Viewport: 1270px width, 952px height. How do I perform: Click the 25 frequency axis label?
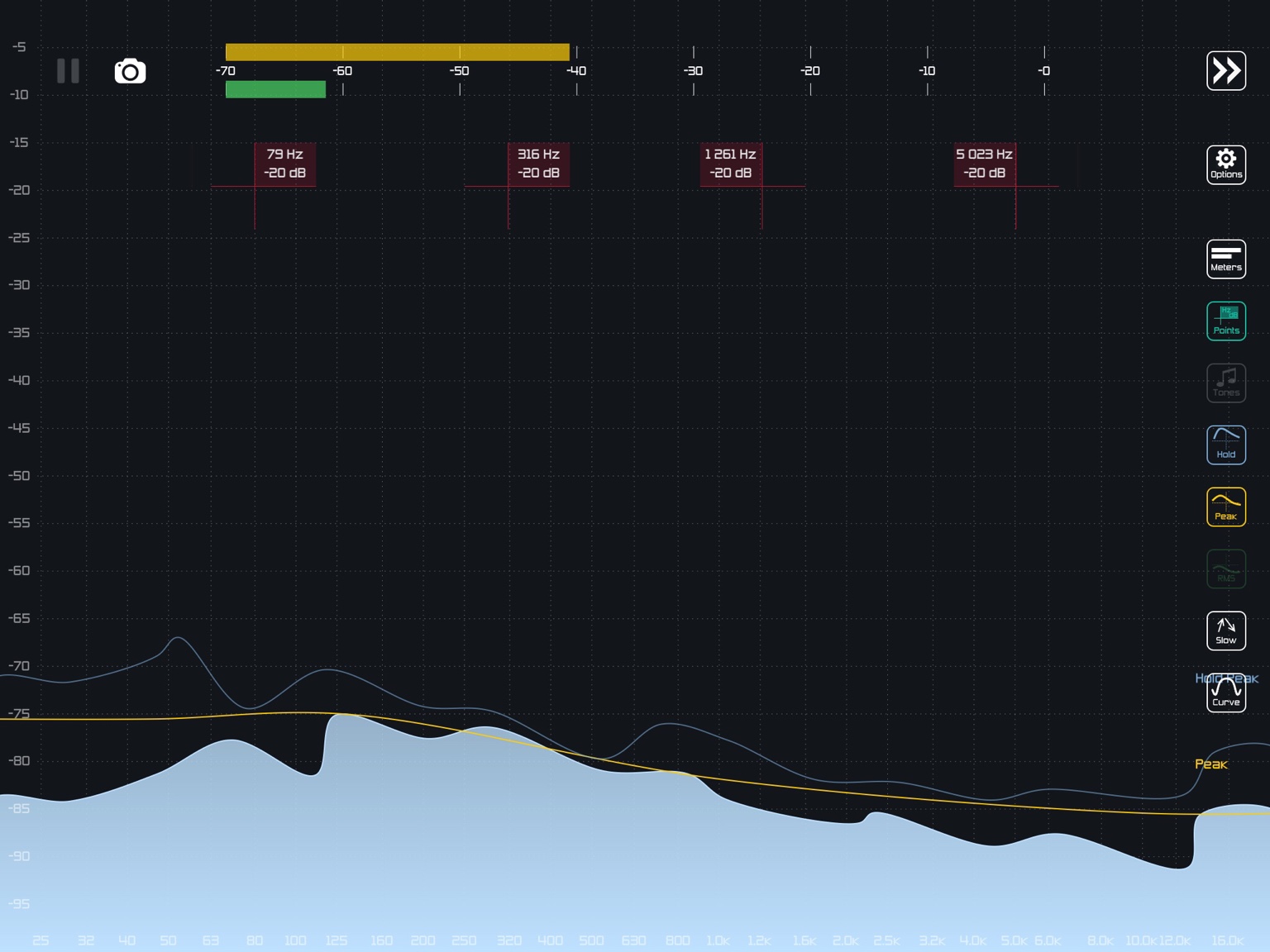pyautogui.click(x=41, y=940)
